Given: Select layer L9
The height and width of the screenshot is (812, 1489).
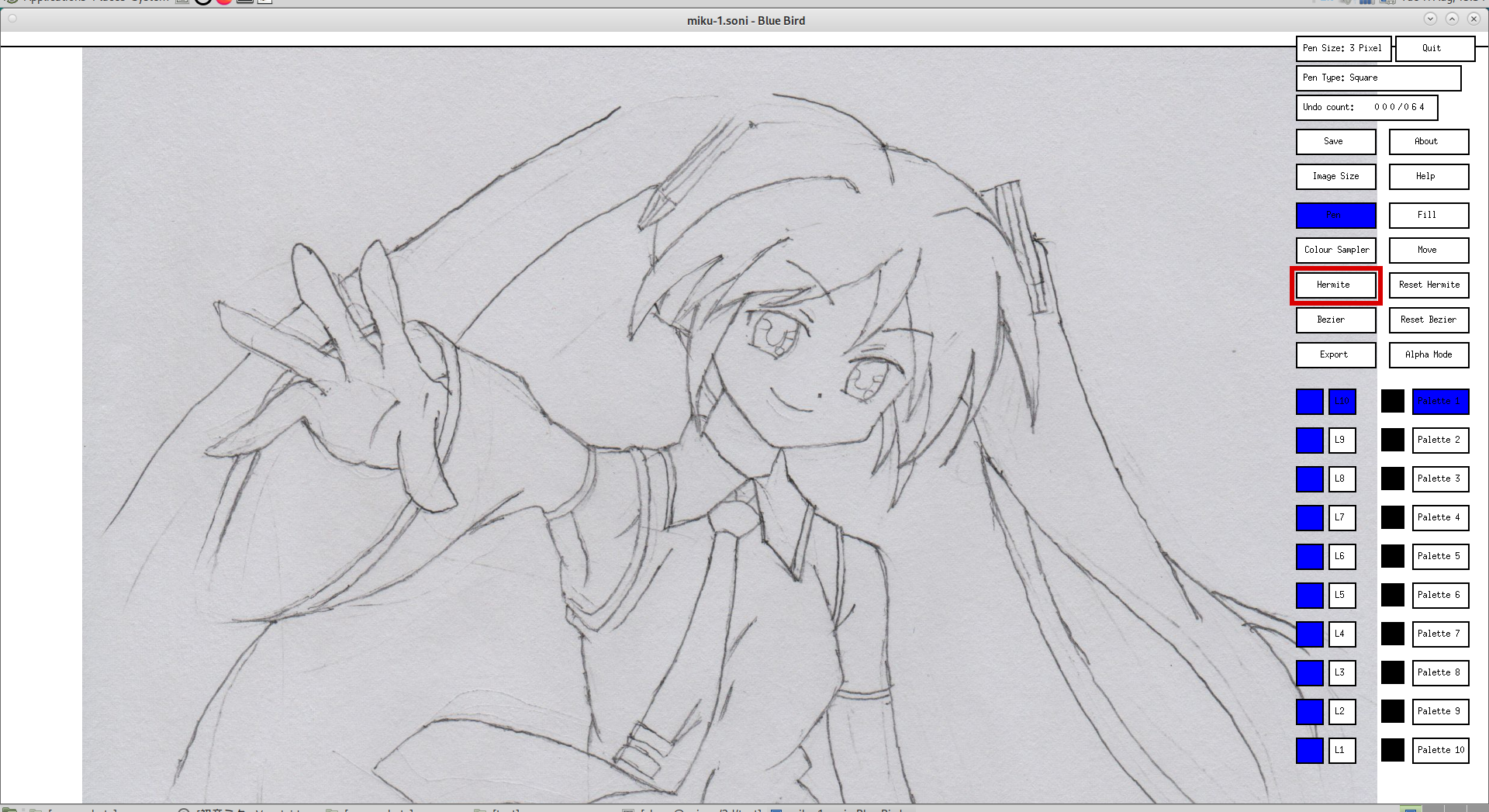Looking at the screenshot, I should (x=1342, y=440).
